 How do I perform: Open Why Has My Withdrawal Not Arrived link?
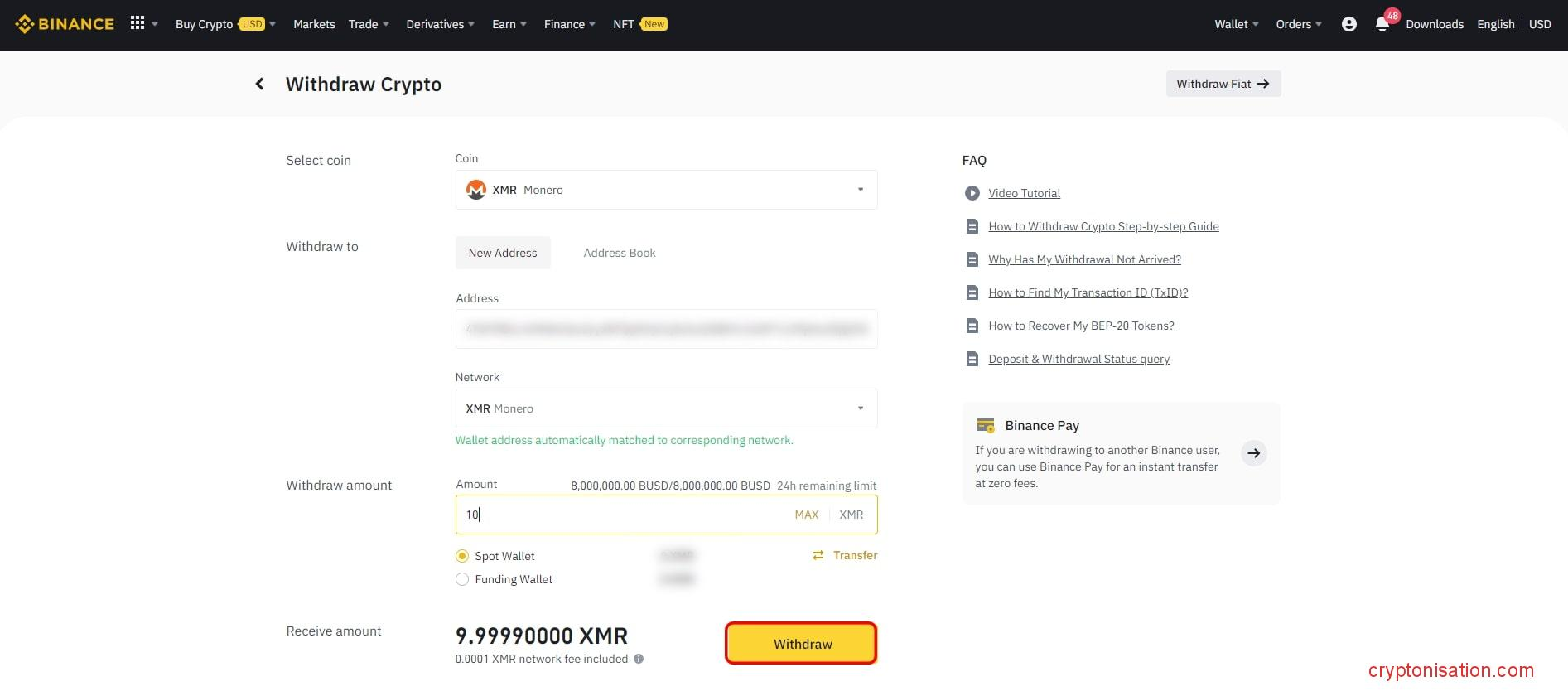(x=1084, y=259)
